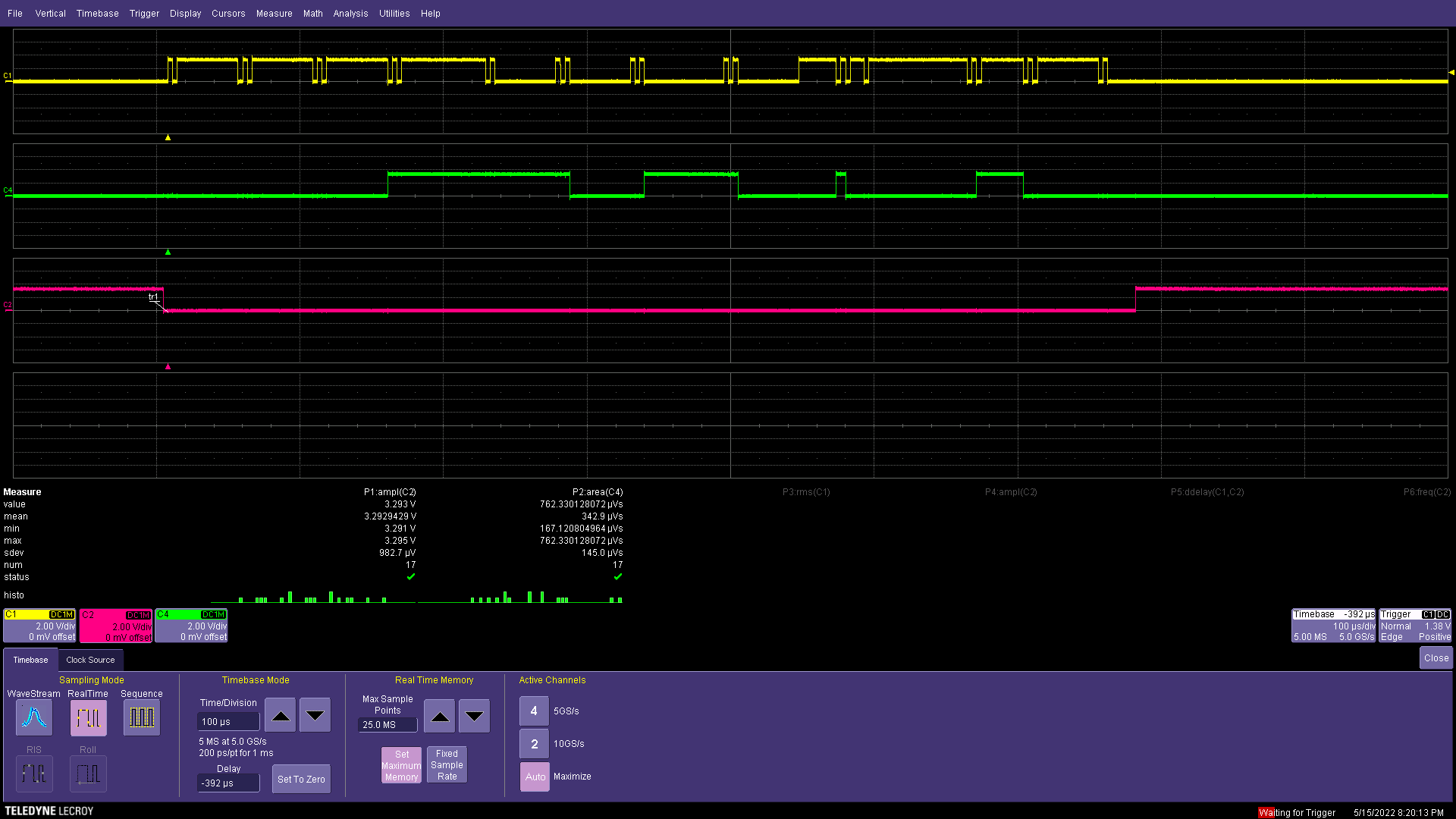Click the Waiting for Trigger status text

coord(1298,812)
